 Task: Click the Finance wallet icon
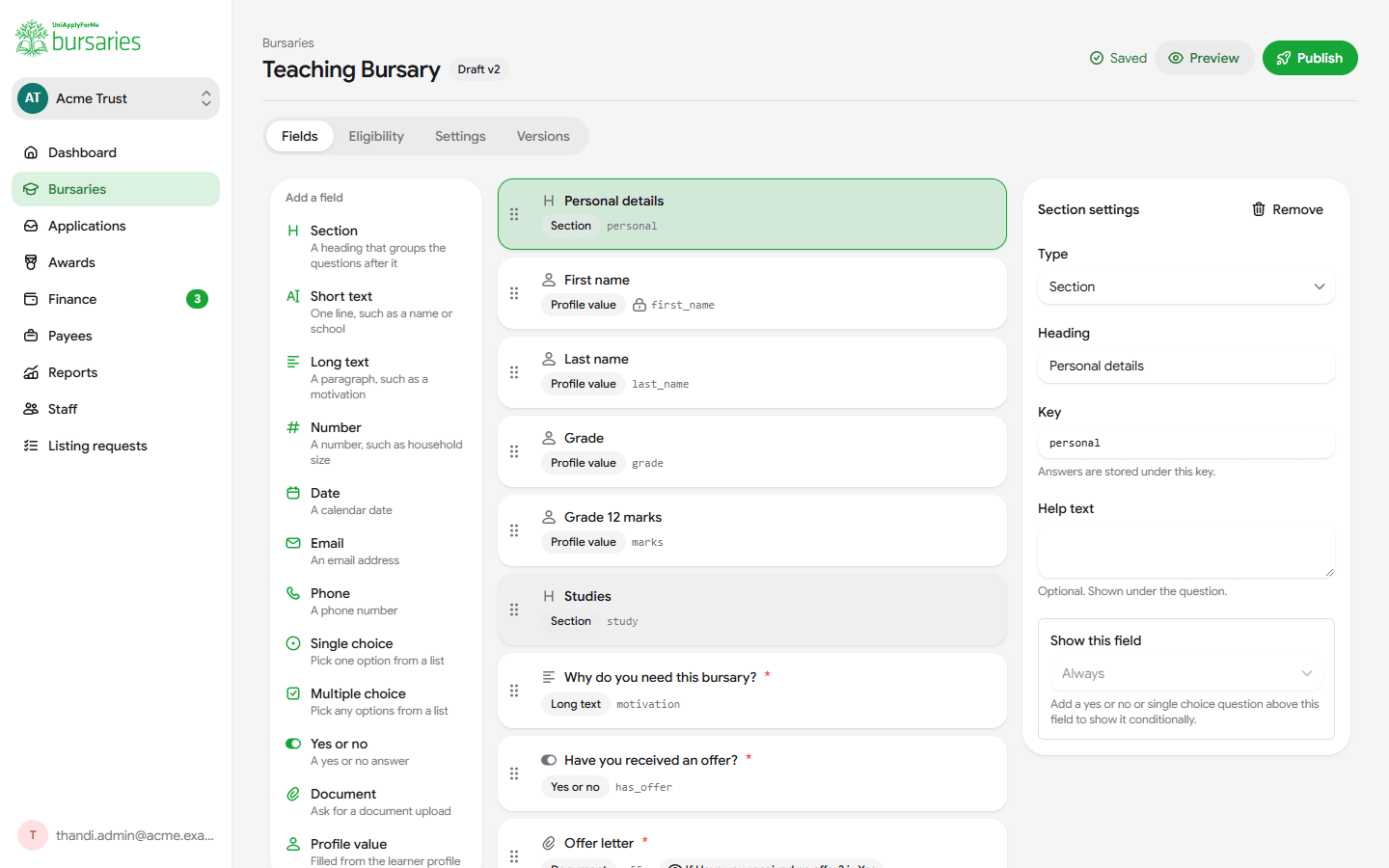[31, 299]
